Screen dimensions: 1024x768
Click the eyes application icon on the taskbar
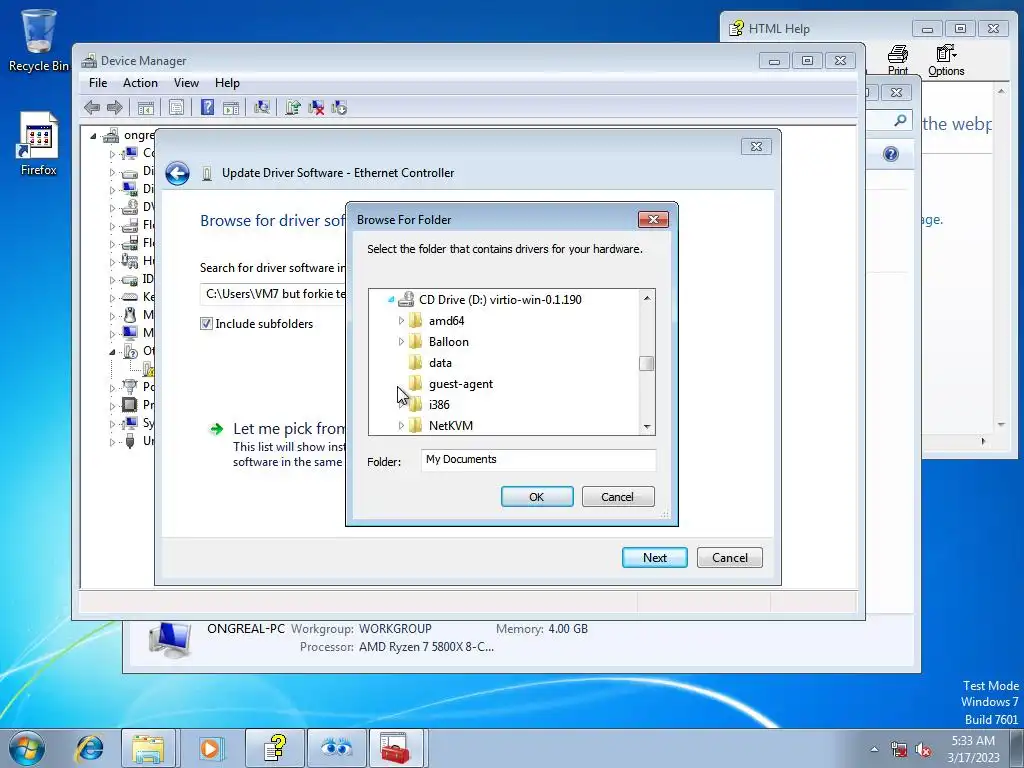(x=336, y=748)
